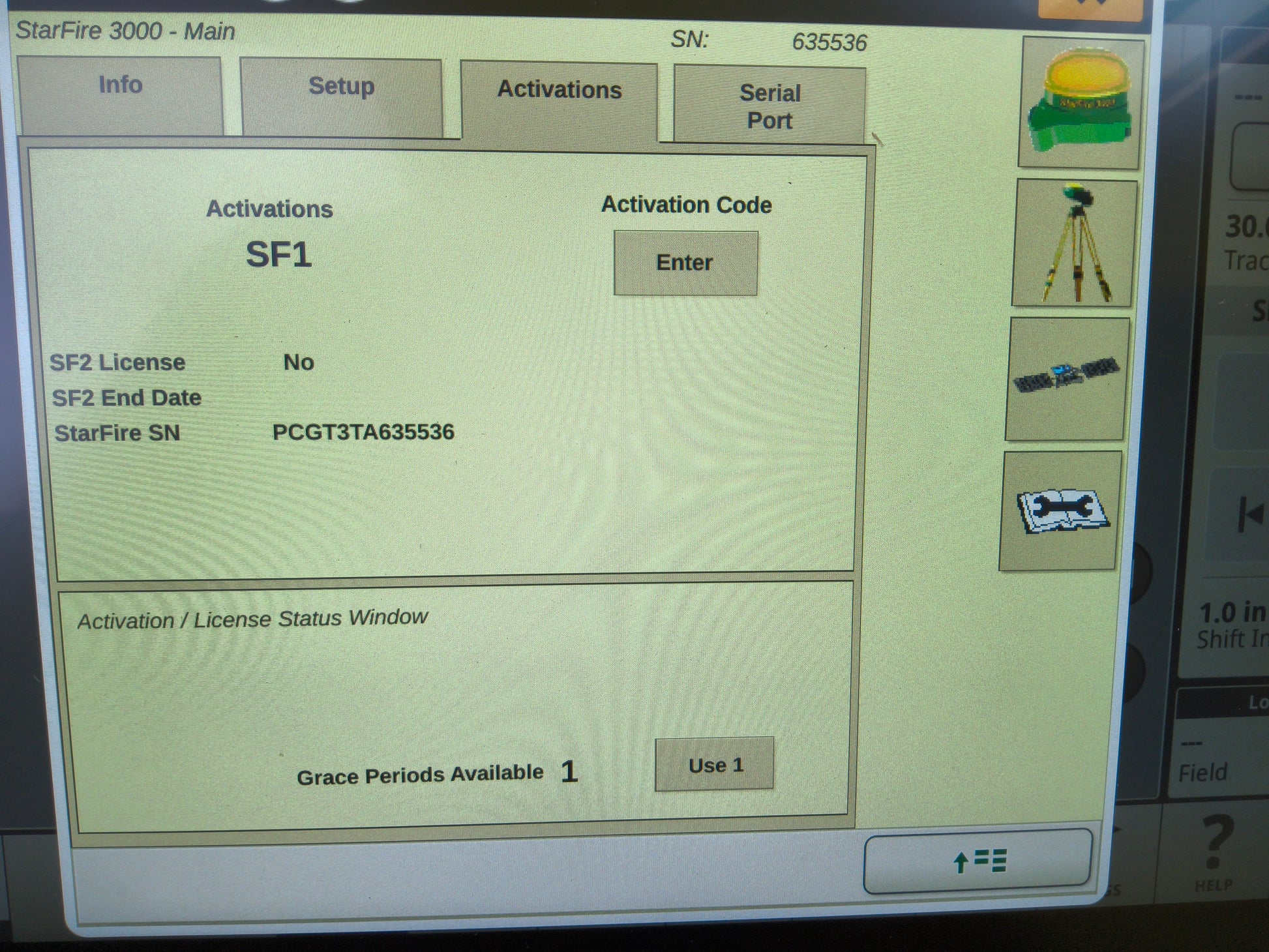The image size is (1269, 952).
Task: Open the satellite information icon
Action: [x=1067, y=379]
